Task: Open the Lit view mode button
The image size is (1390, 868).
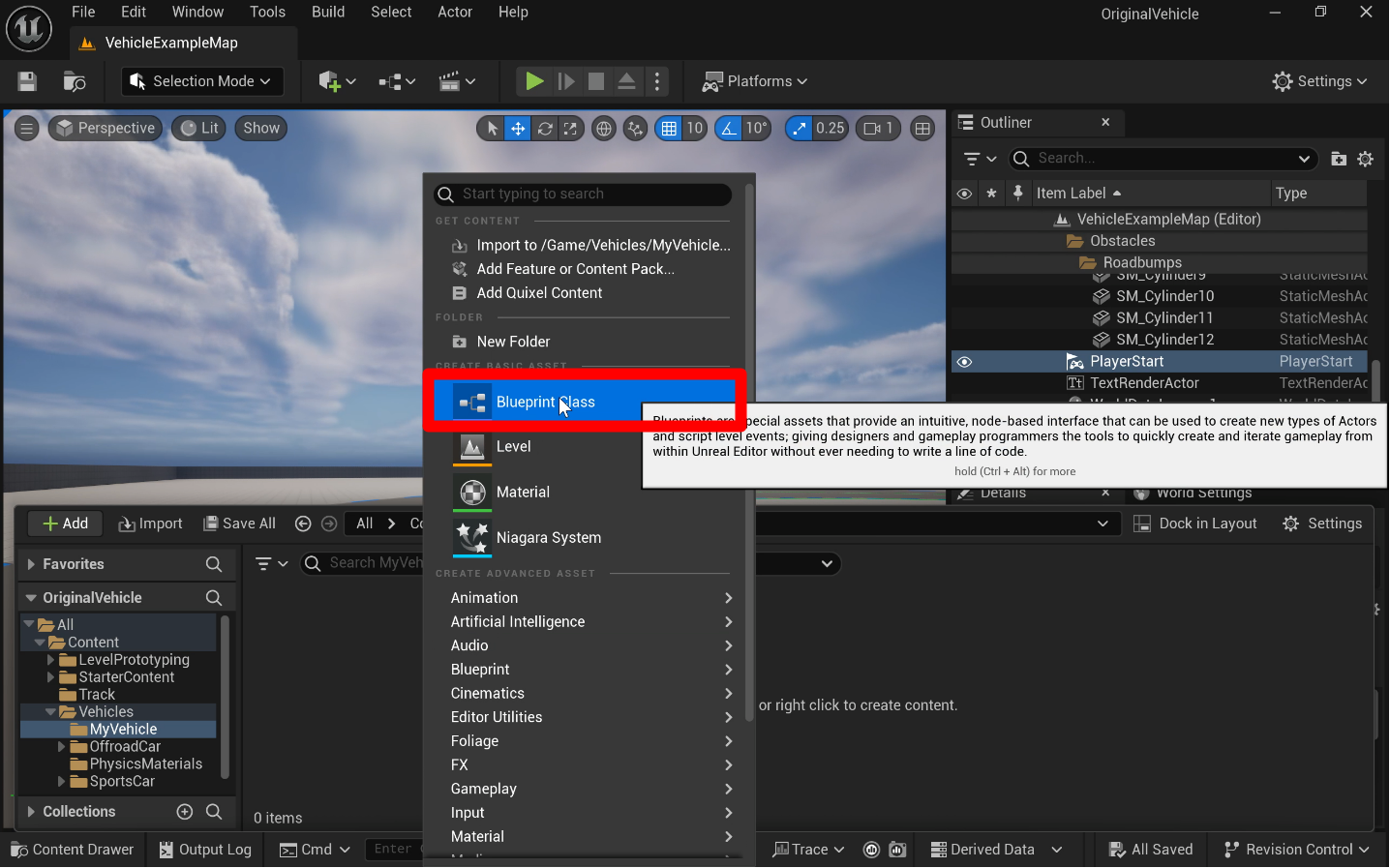Action: pyautogui.click(x=200, y=128)
